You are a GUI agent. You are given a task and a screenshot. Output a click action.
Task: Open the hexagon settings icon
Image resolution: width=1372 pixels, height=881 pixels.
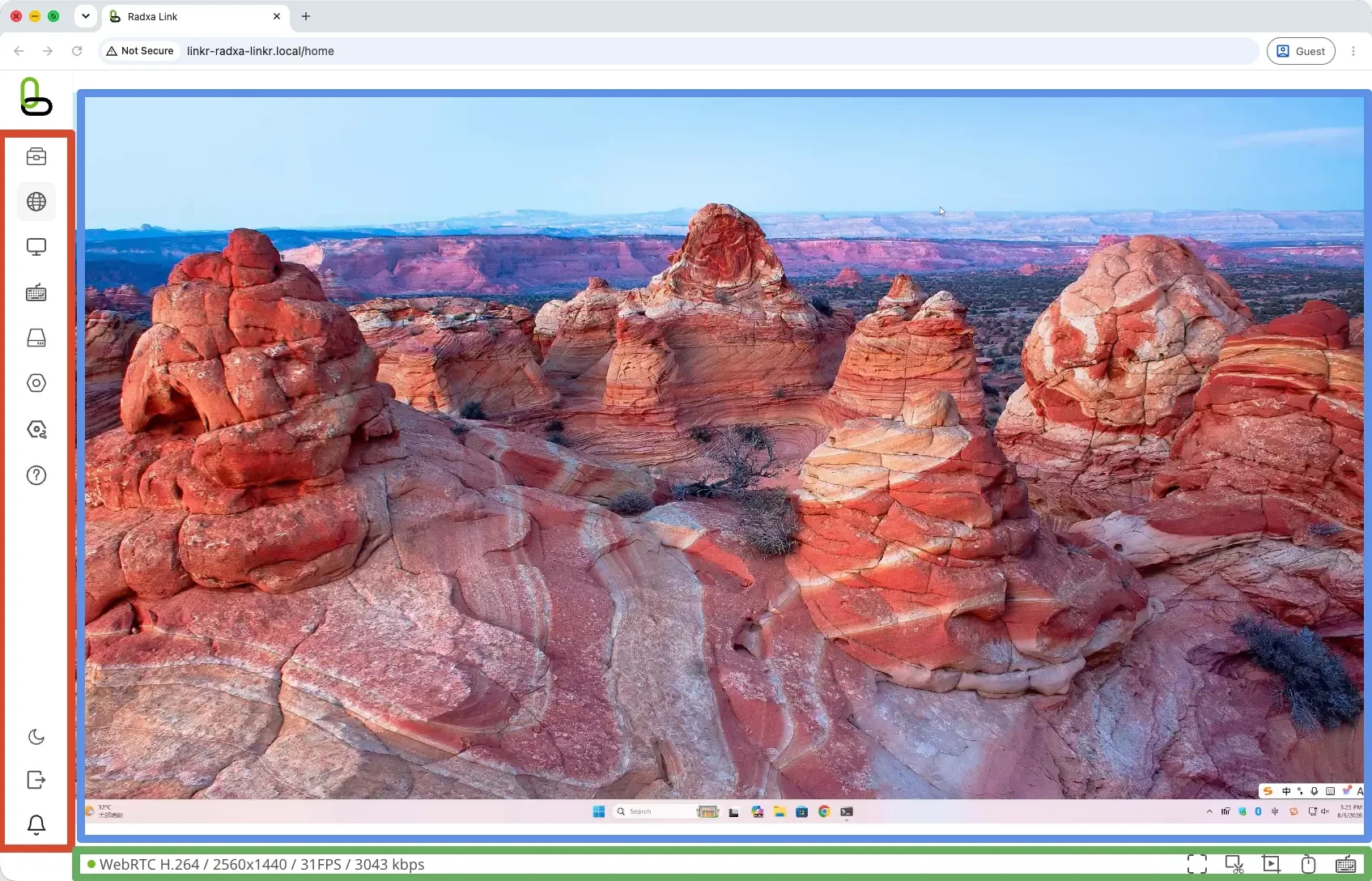pos(36,383)
